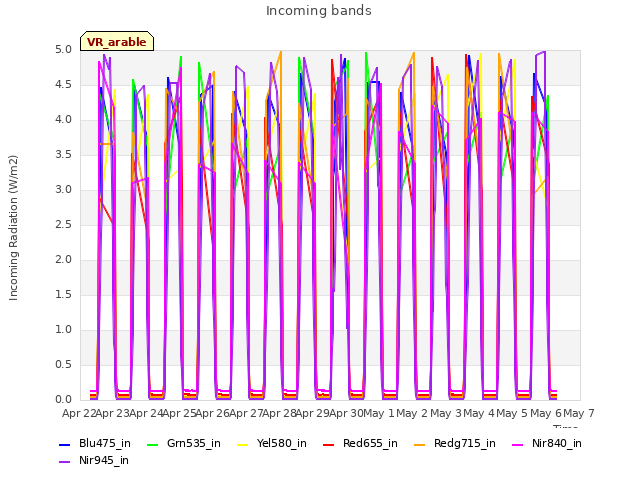Image resolution: width=640 pixels, height=480 pixels.
Task: Select the Yel580_in legend label
Action: click(x=282, y=444)
